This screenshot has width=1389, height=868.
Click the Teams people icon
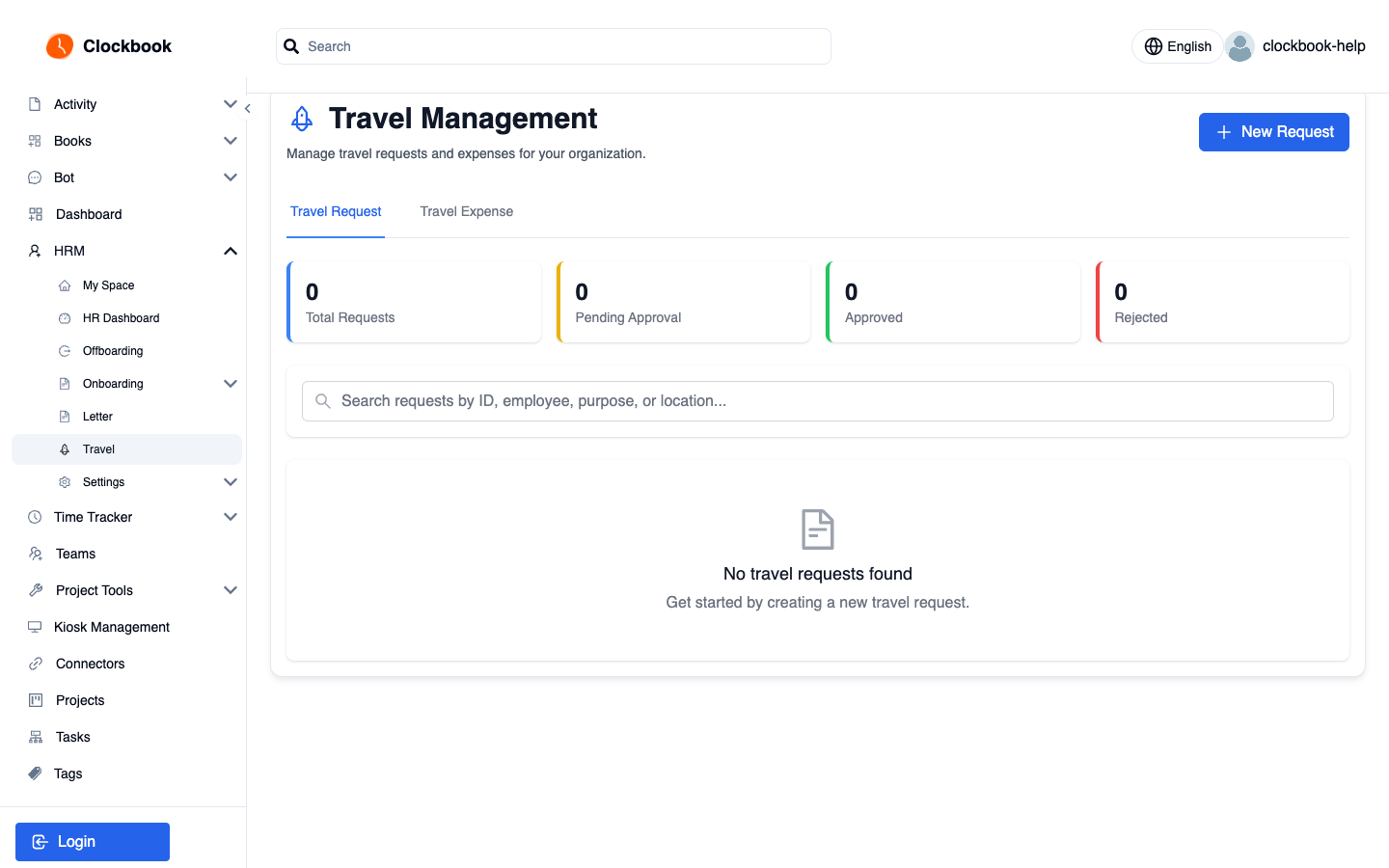coord(36,554)
